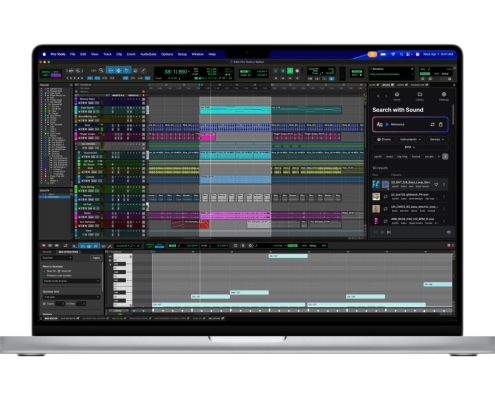
Task: Open Spotlight search in menu bar
Action: pyautogui.click(x=401, y=54)
